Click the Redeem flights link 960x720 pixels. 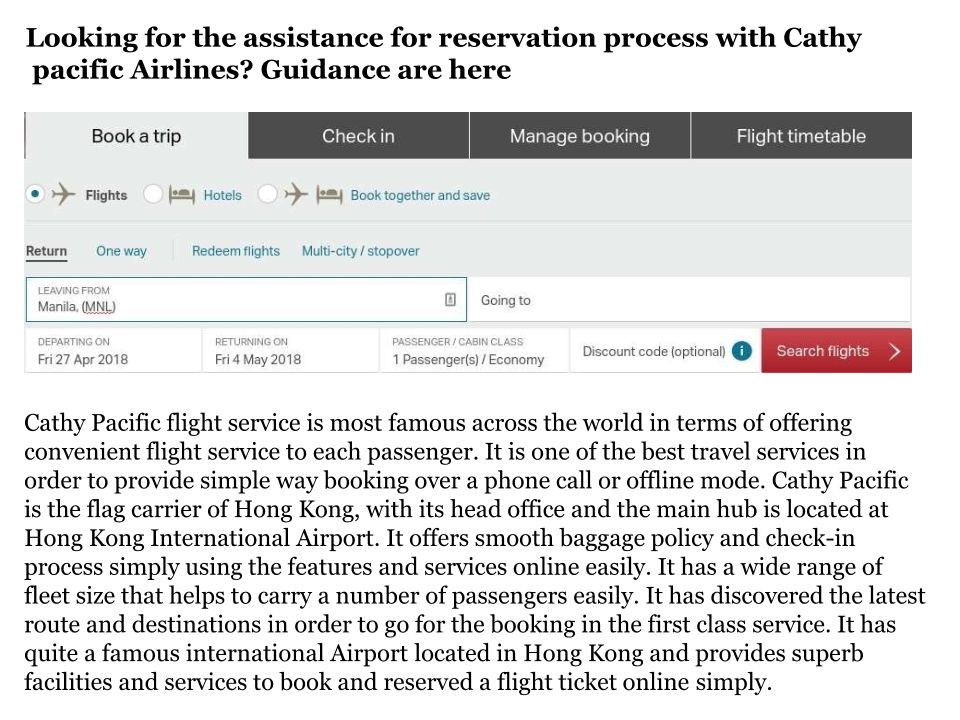pyautogui.click(x=236, y=251)
